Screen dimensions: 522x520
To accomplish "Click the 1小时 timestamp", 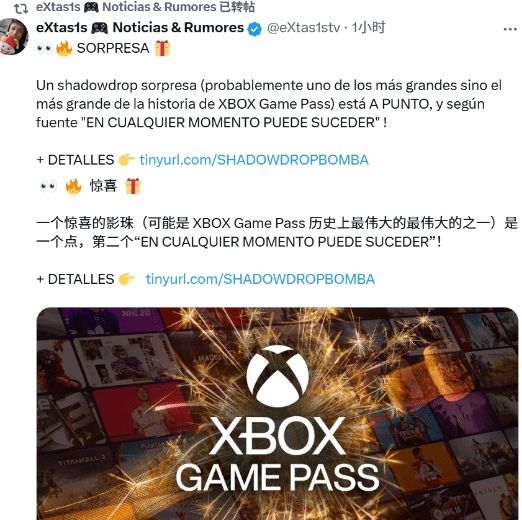I will tap(369, 28).
